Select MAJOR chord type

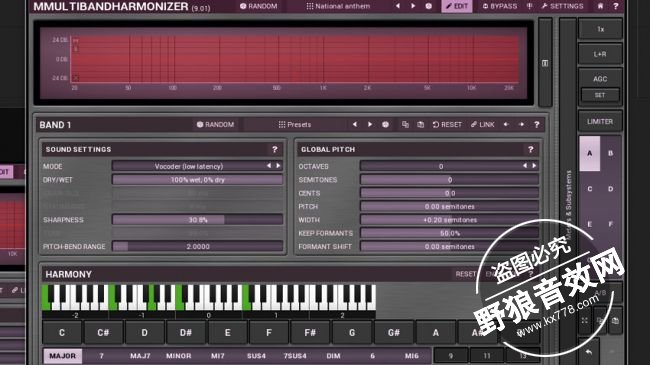pyautogui.click(x=63, y=356)
